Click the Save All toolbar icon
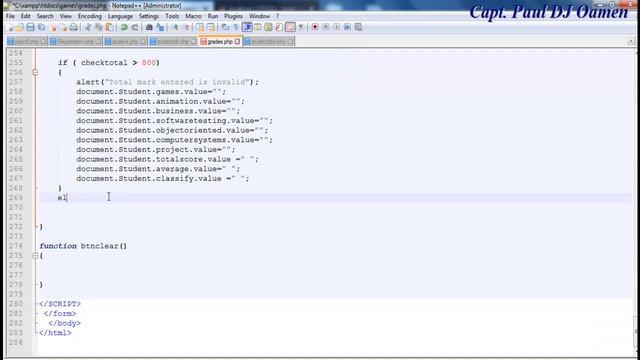Viewport: 640px width, 360px height. click(41, 27)
